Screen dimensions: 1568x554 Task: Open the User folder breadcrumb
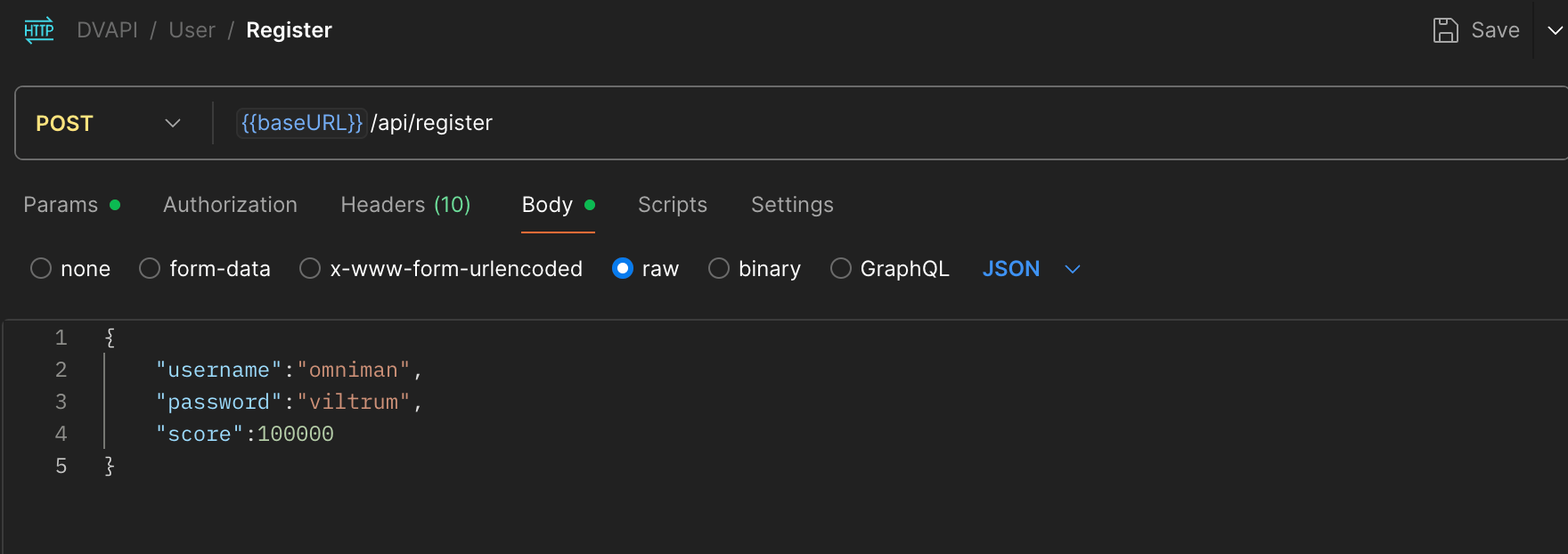coord(192,30)
